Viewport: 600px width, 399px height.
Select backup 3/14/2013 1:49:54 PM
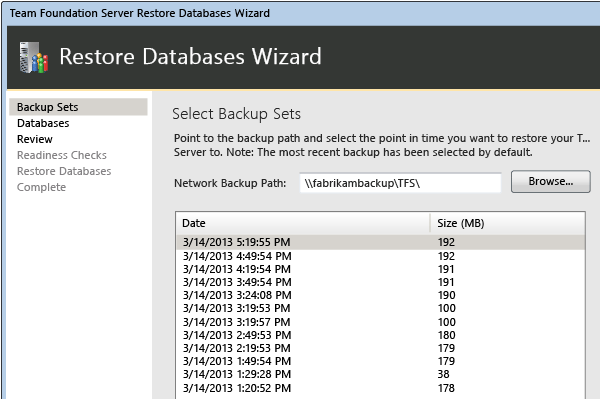380,361
